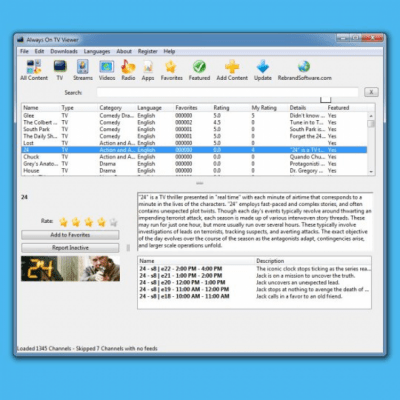This screenshot has height=400, width=400.
Task: Open the All Content toolbar icon
Action: point(34,67)
